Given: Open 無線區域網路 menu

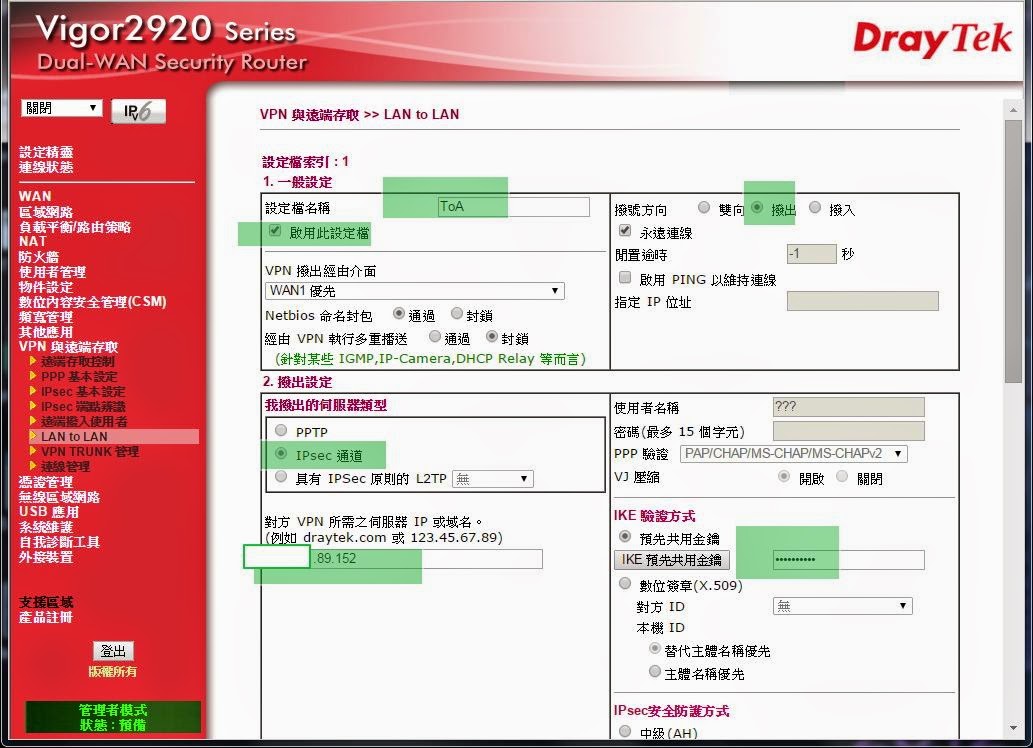Looking at the screenshot, I should 59,497.
